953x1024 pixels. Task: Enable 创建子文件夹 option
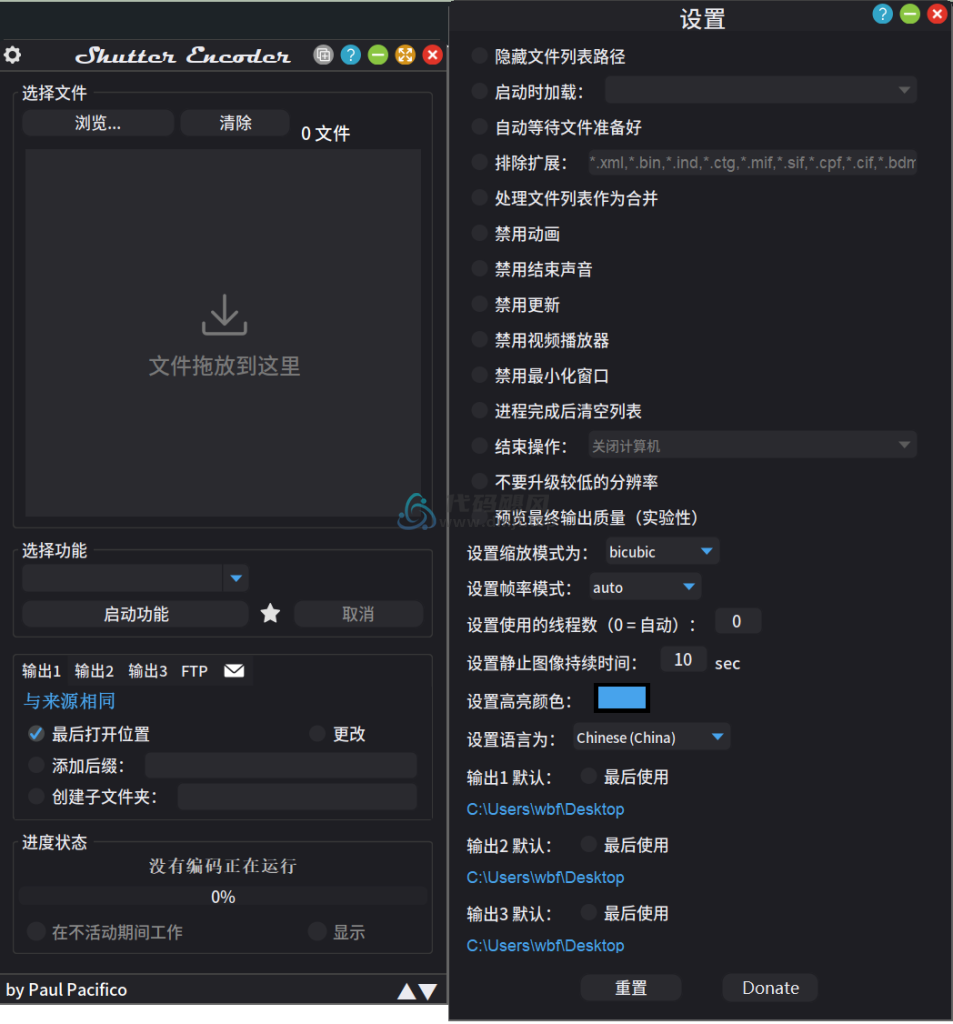click(37, 796)
